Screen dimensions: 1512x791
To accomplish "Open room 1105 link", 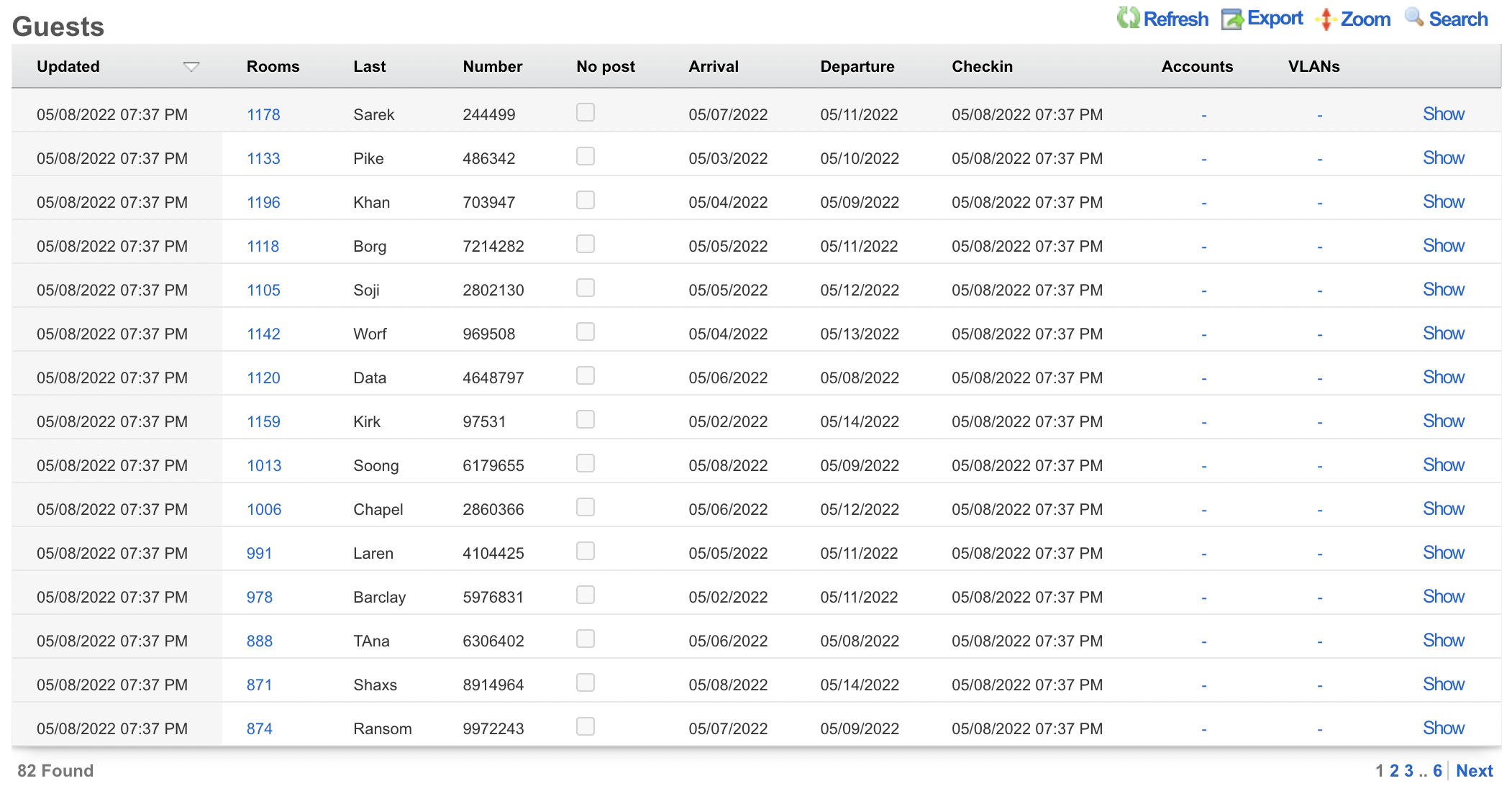I will click(x=263, y=291).
